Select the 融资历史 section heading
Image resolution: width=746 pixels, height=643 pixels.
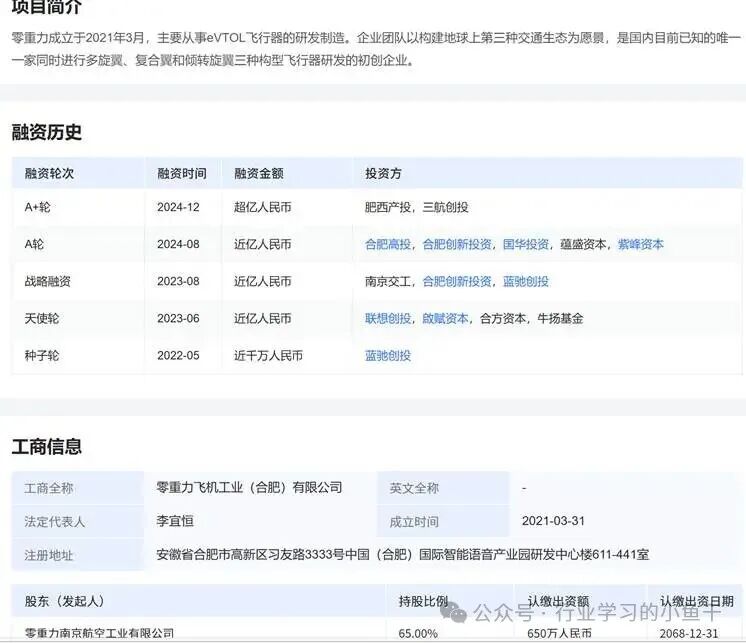47,132
